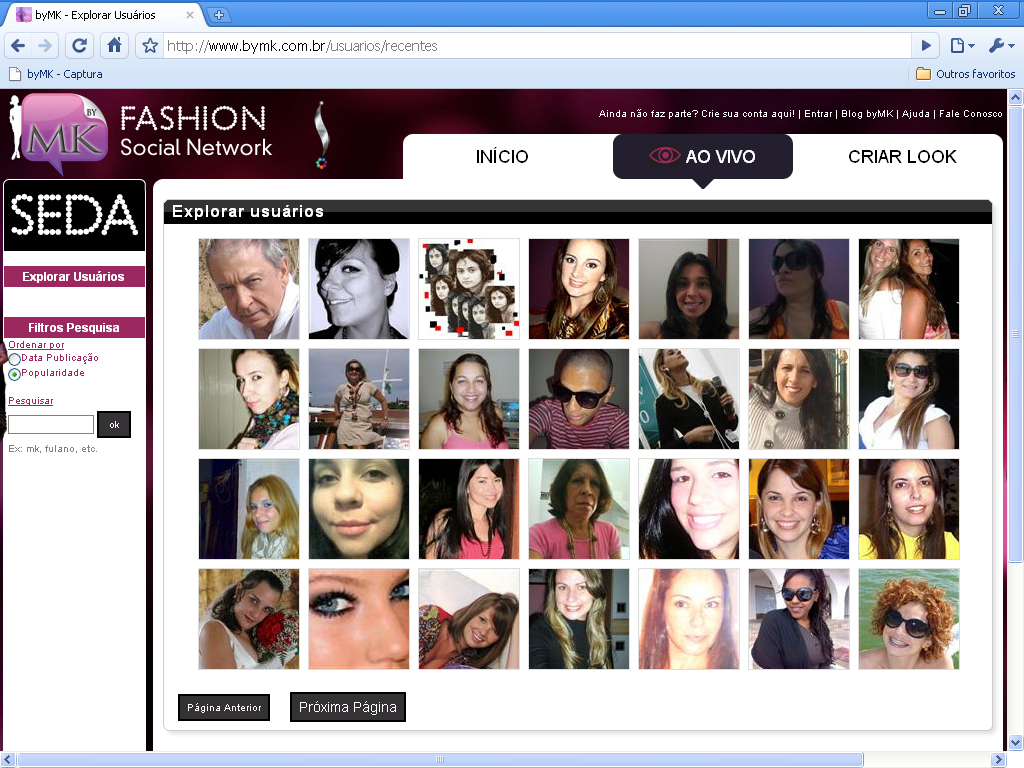Click the AO VIVO eye tab
The height and width of the screenshot is (768, 1024).
coord(702,157)
